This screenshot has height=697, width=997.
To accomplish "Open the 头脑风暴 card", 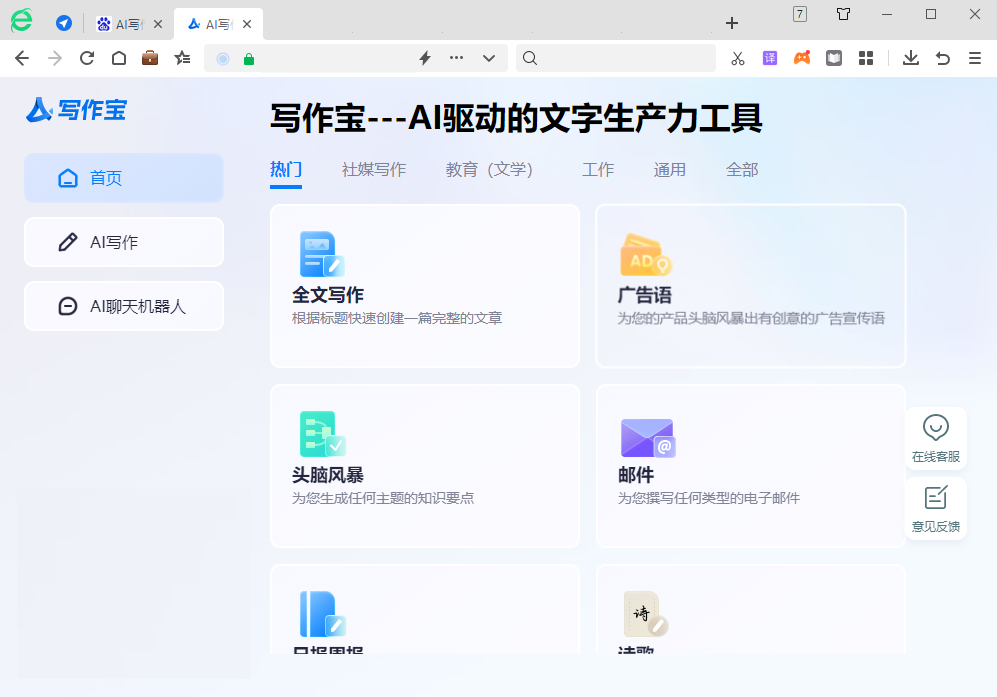I will [425, 466].
